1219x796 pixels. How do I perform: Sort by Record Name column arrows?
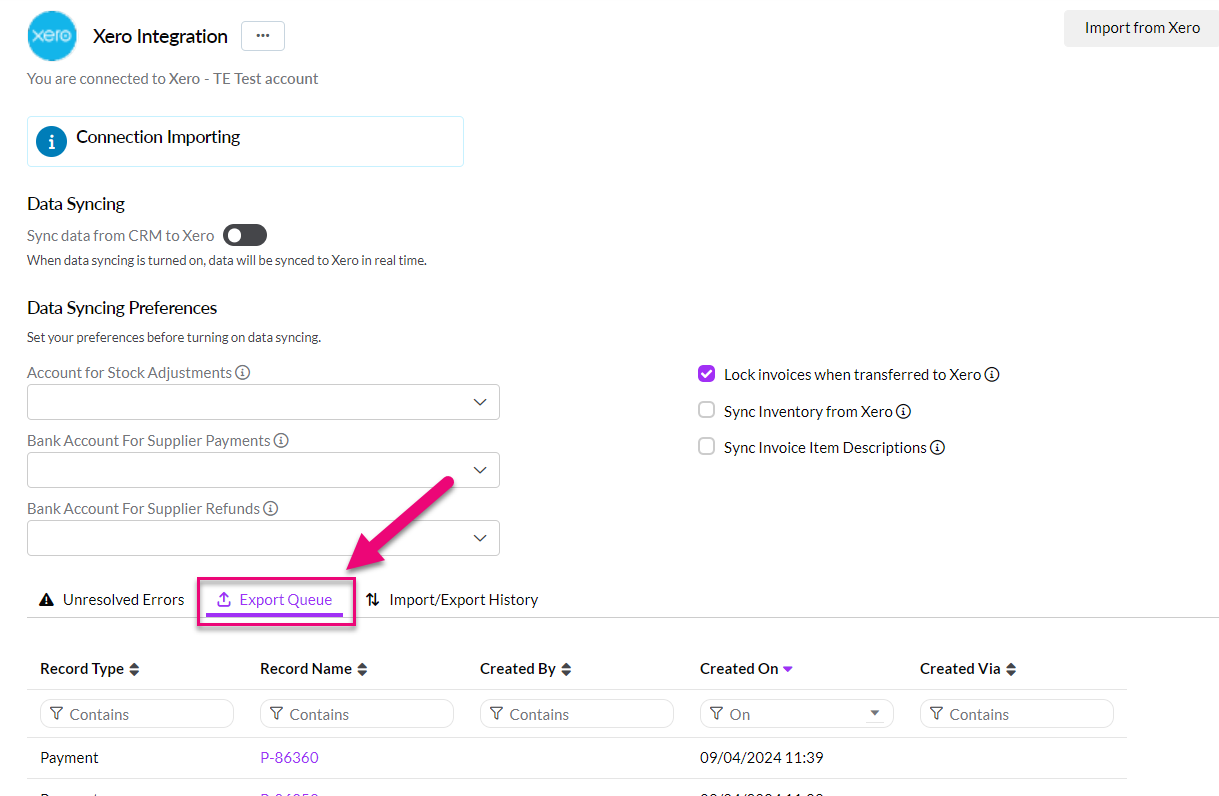click(x=363, y=670)
